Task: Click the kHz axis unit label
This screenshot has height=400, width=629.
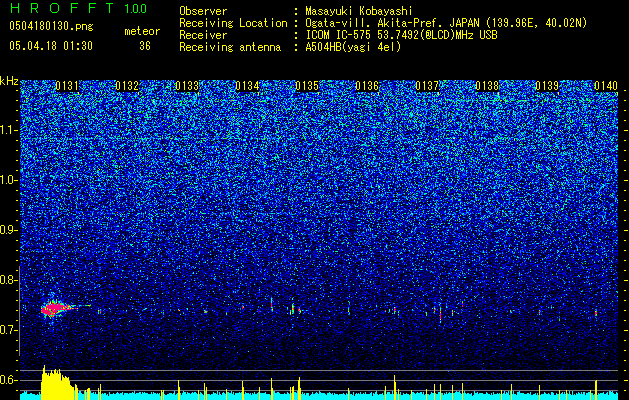Action: 9,81
